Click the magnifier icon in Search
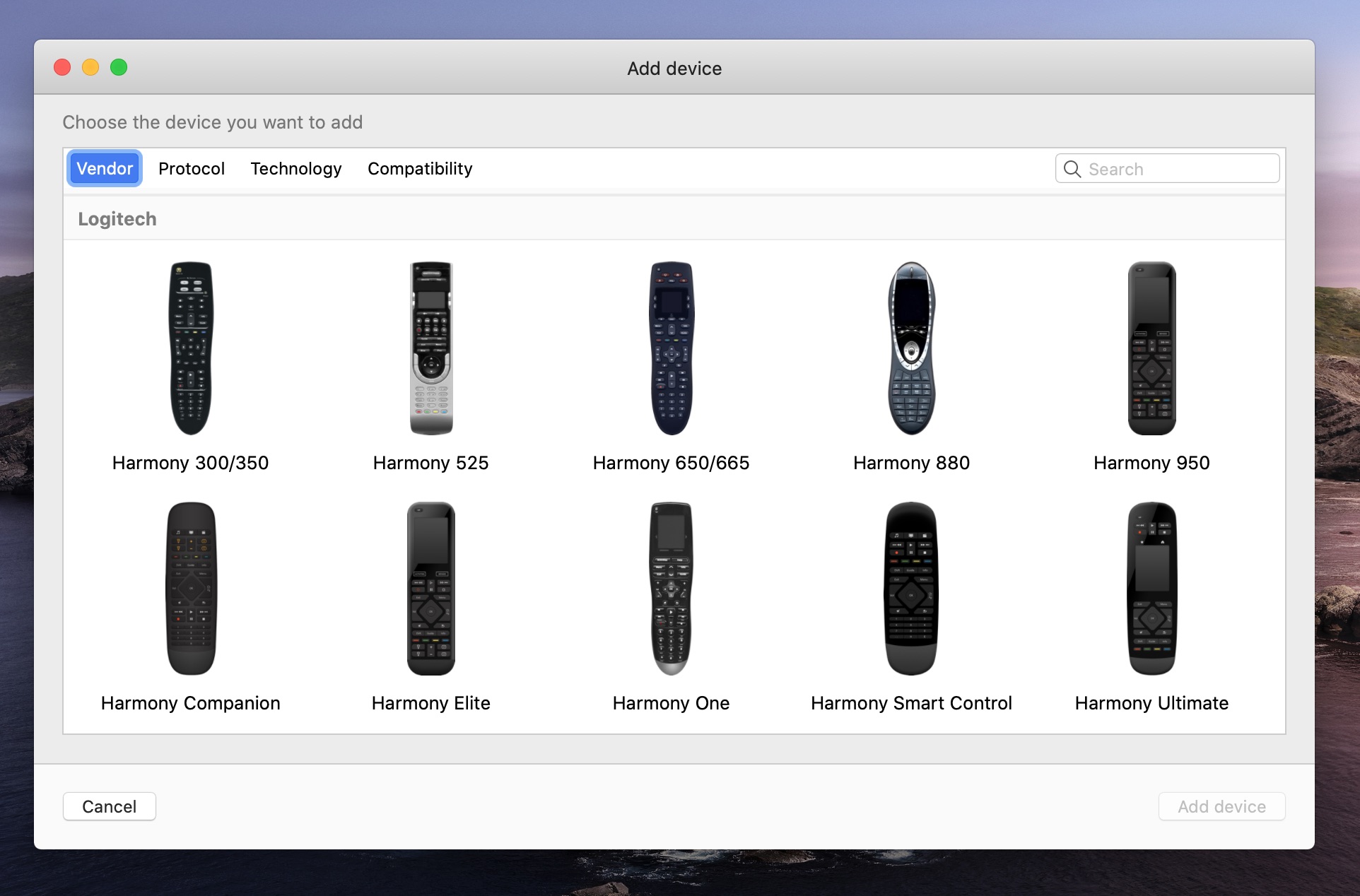 point(1072,169)
